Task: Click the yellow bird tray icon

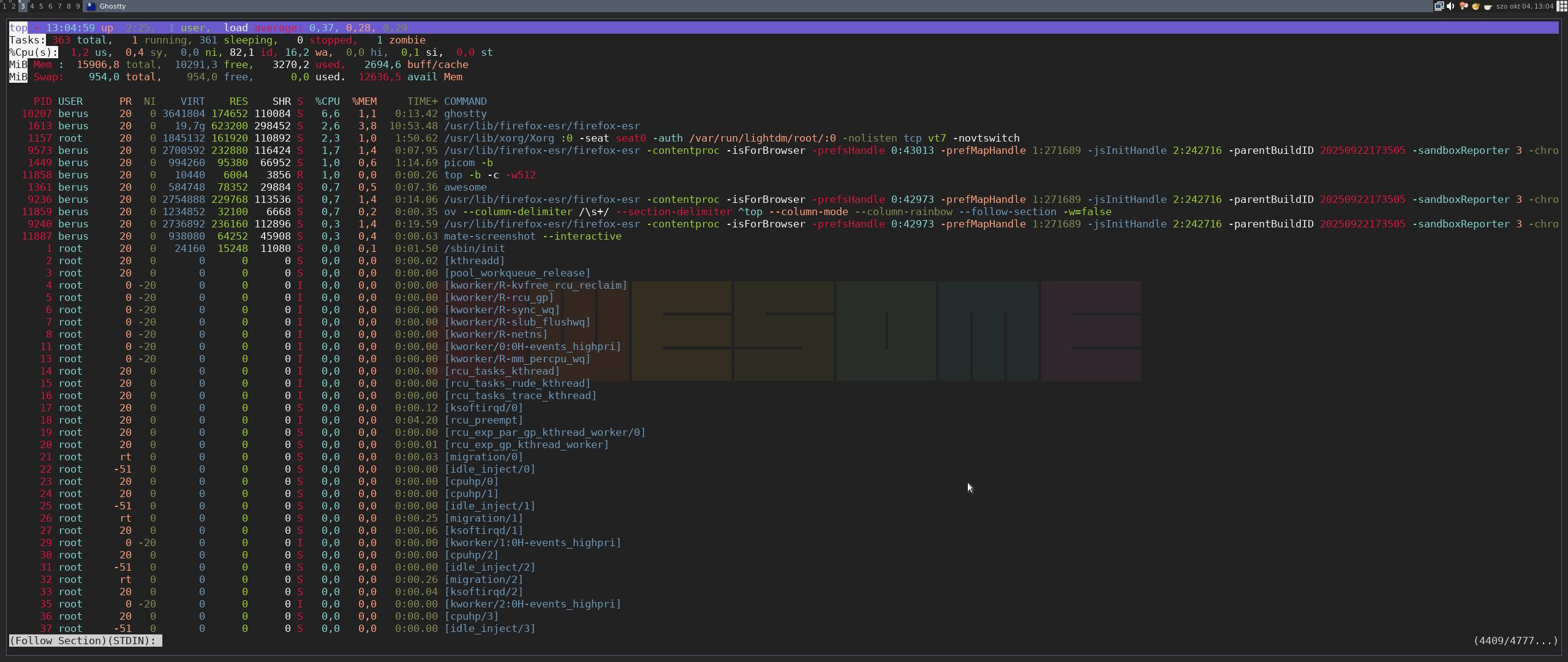Action: [1476, 6]
